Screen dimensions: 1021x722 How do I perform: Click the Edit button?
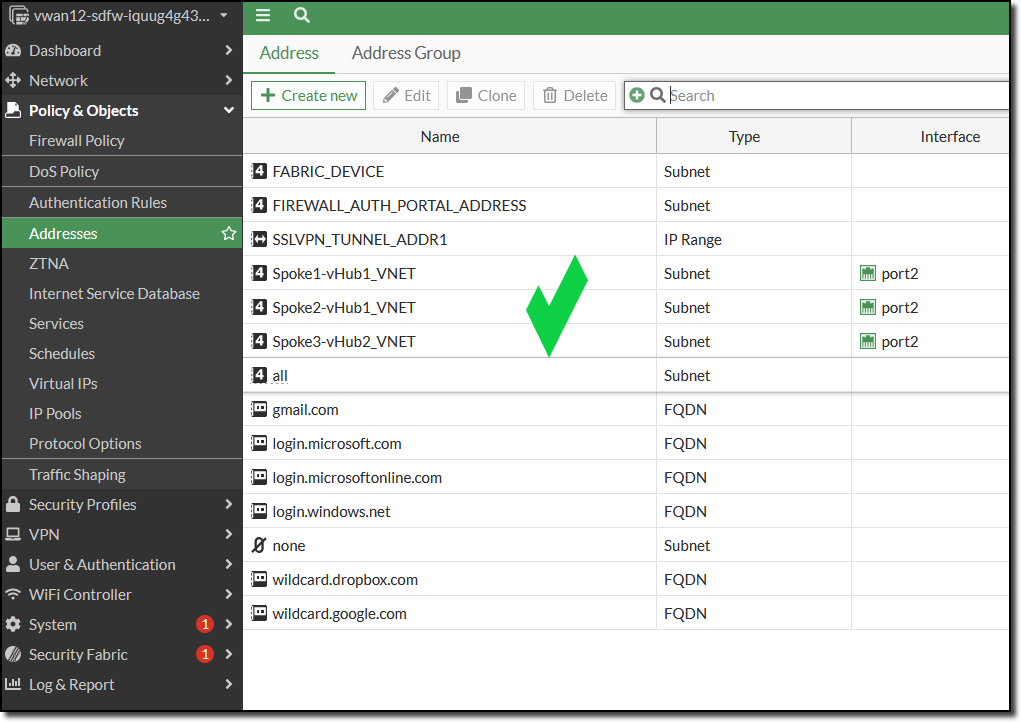point(406,96)
